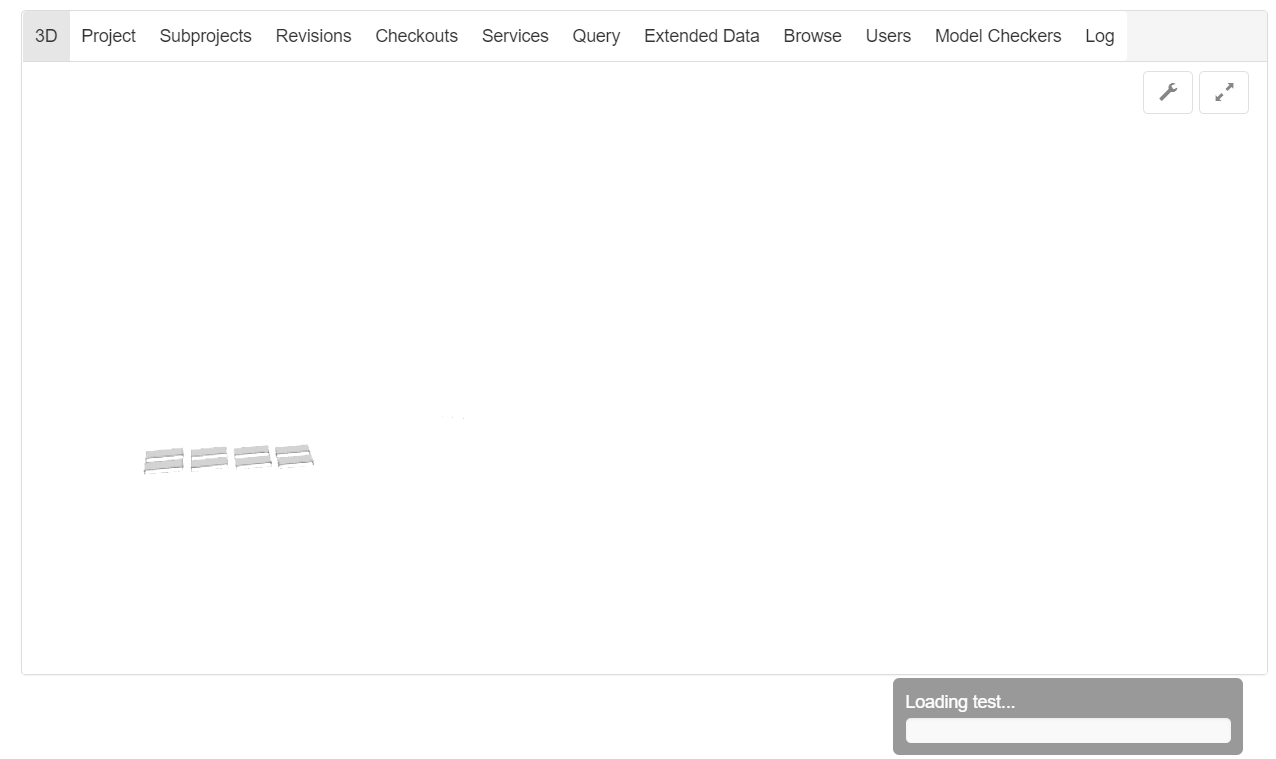Click the loading test progress bar
This screenshot has width=1276, height=759.
[x=1068, y=730]
